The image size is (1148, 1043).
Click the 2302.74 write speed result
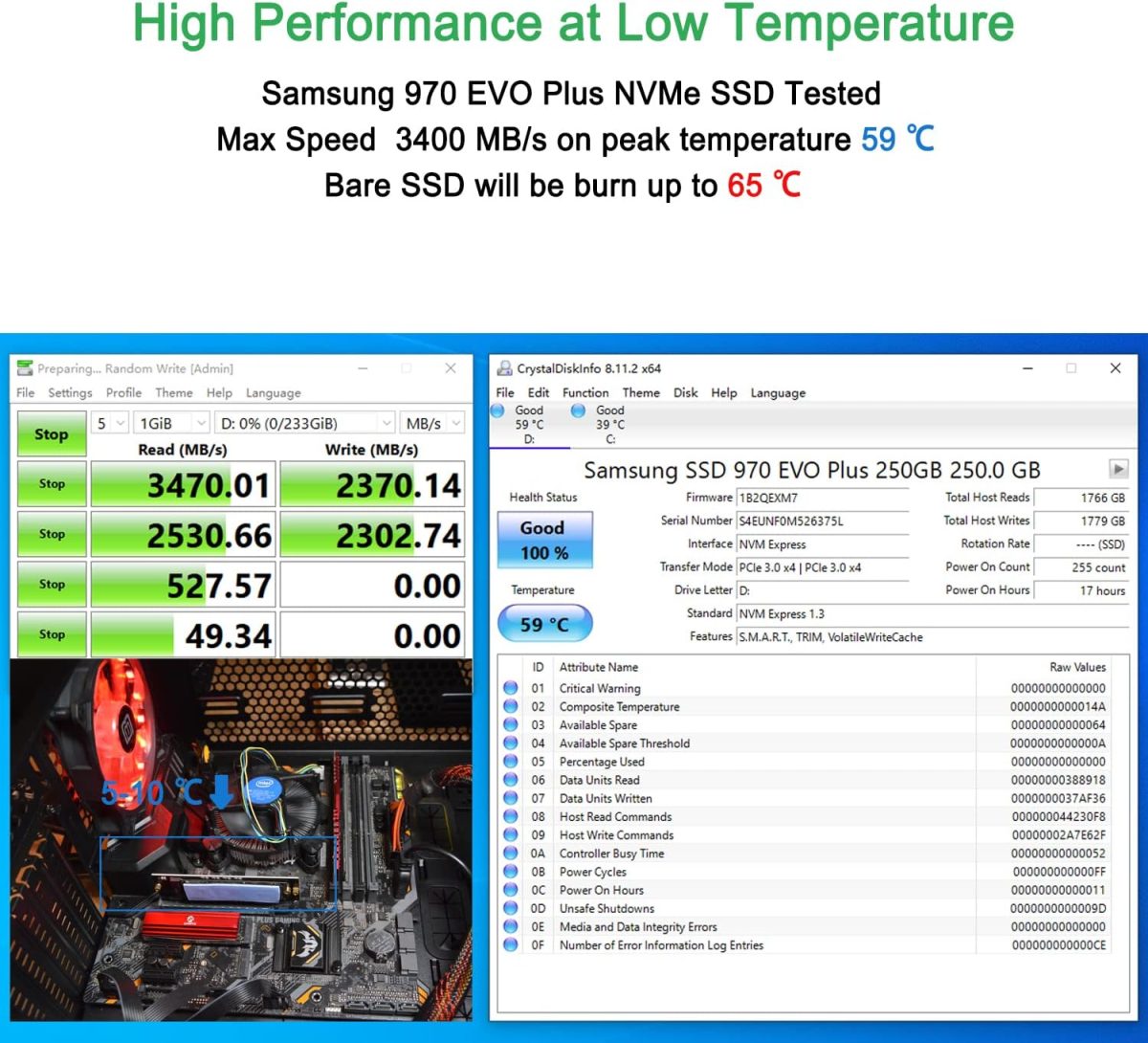[x=372, y=535]
